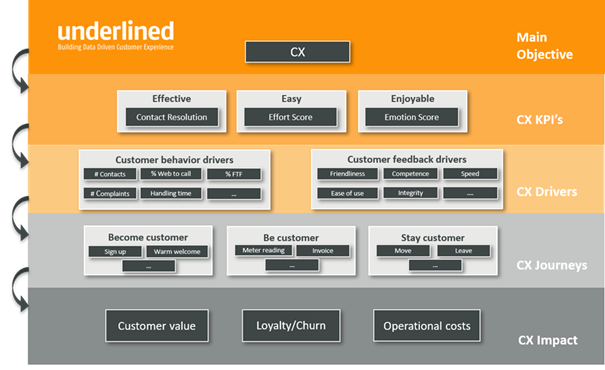Select the CX KPI's row label

click(x=539, y=120)
